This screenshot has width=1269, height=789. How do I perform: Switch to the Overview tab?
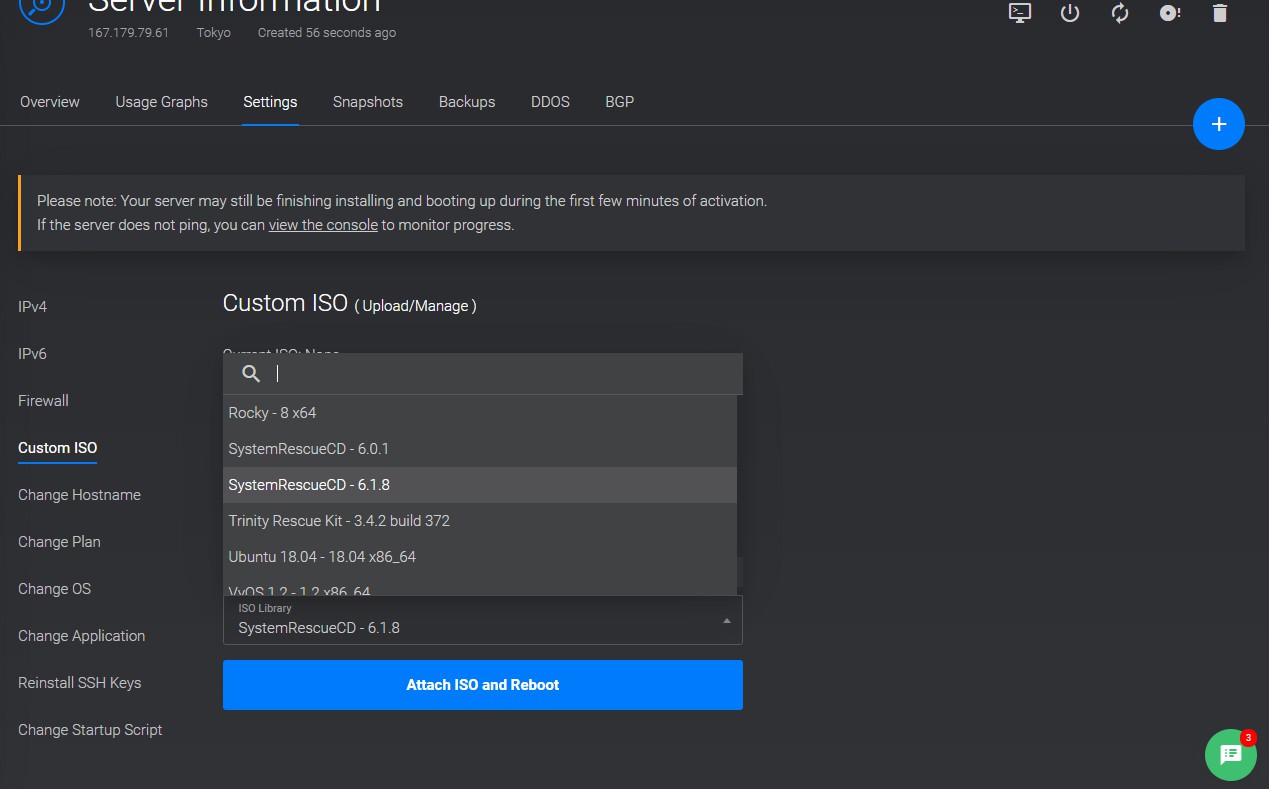50,102
